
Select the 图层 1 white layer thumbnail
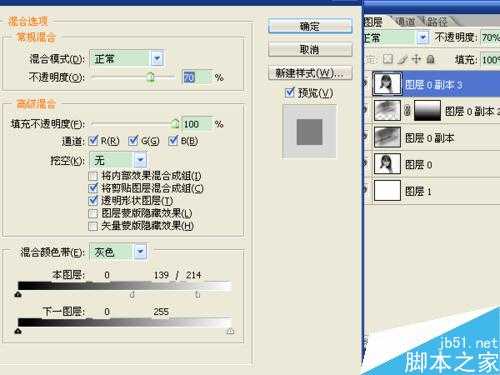(387, 191)
